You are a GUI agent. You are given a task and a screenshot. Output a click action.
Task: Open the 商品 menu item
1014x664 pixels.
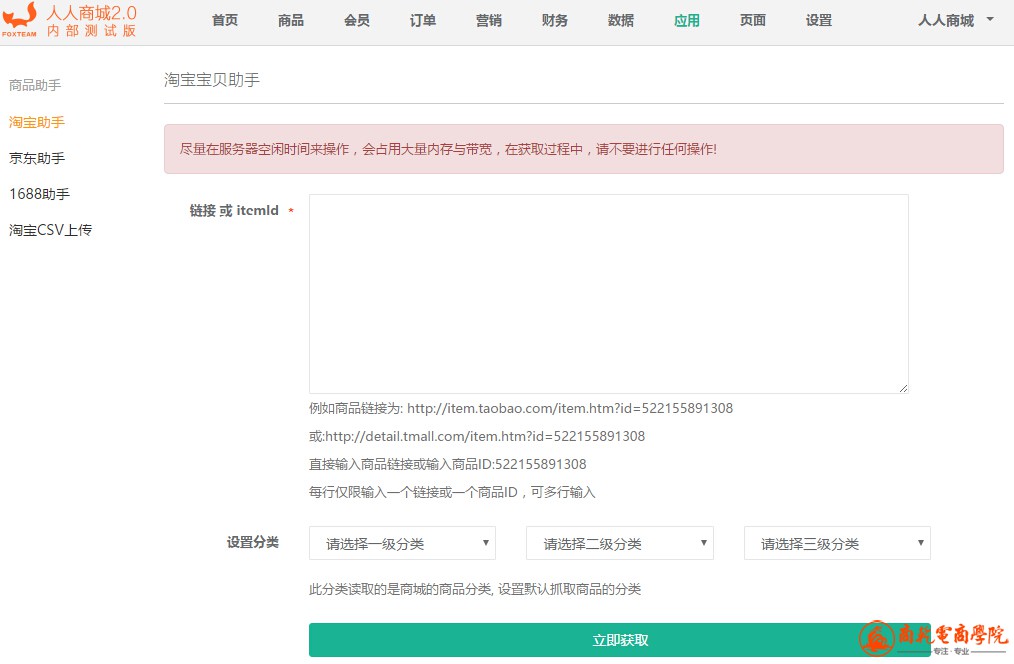(x=291, y=21)
